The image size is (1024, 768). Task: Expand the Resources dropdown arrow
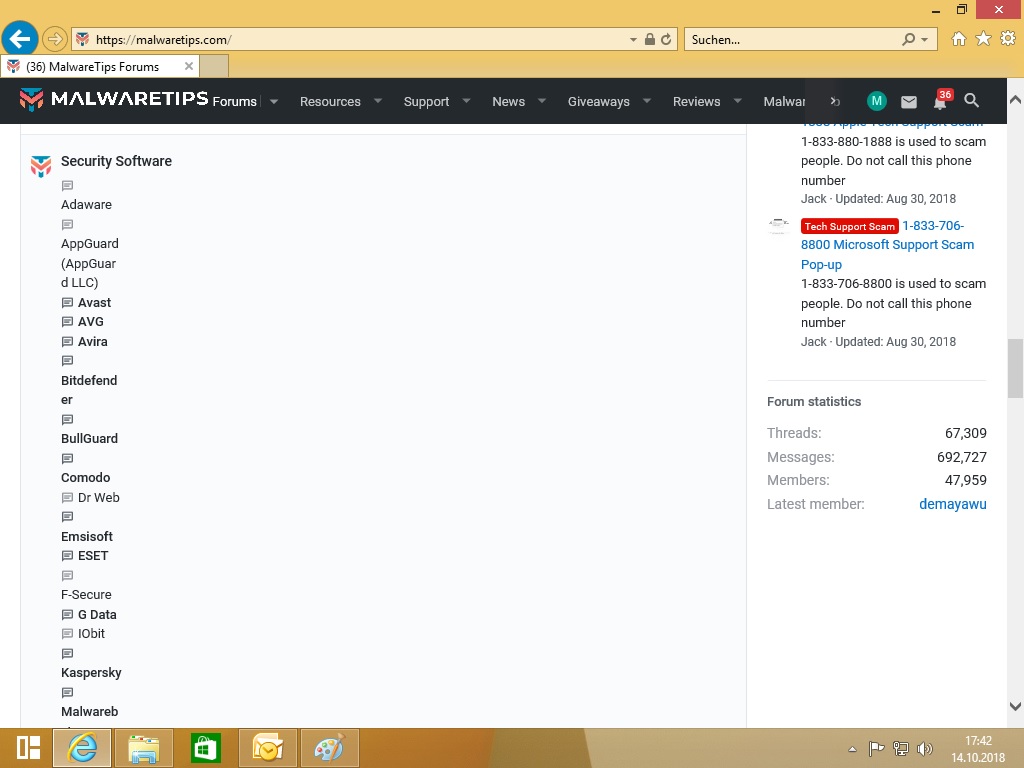(377, 101)
